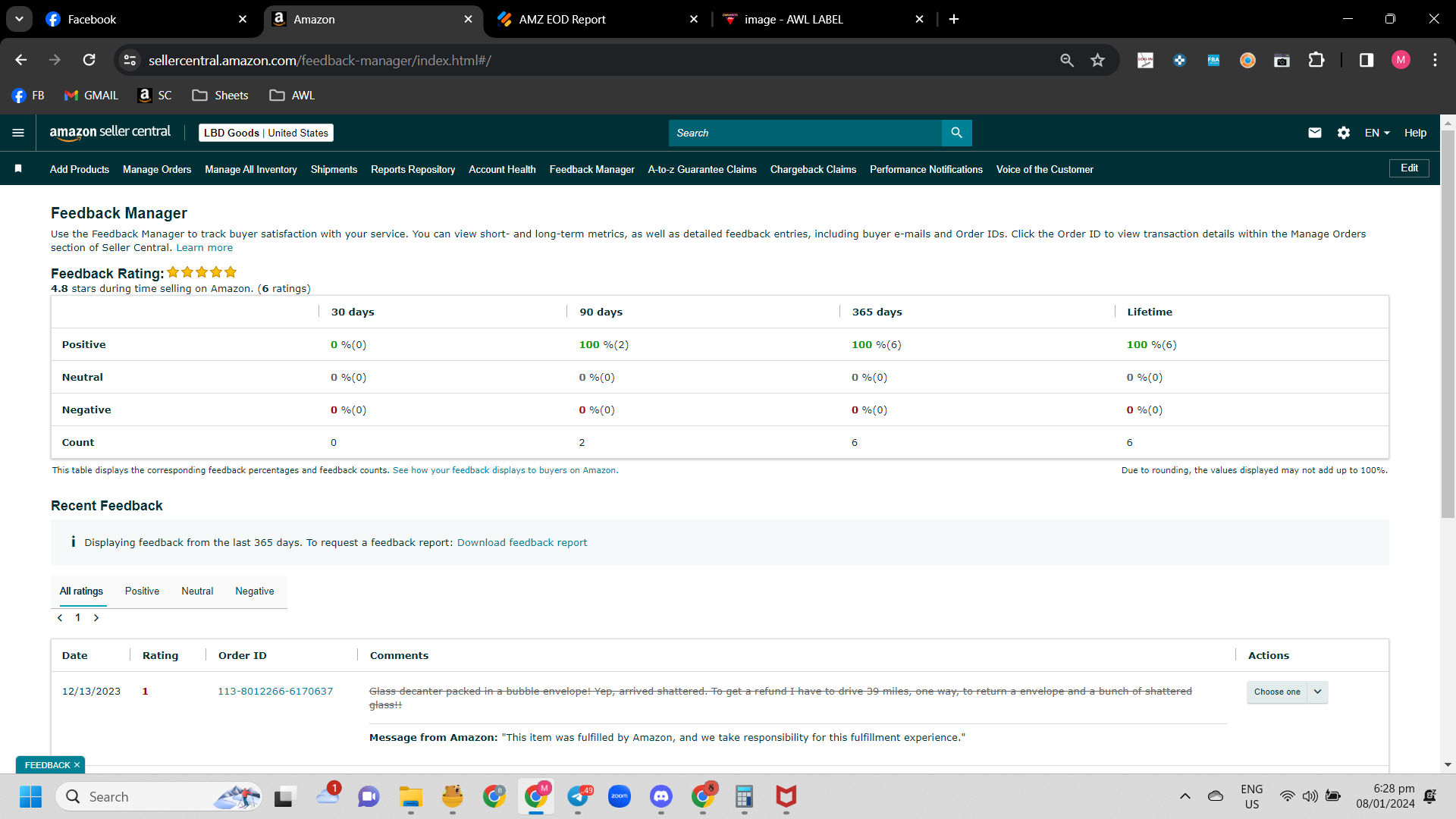Go to the previous feedback page
This screenshot has height=819, width=1456.
click(60, 618)
